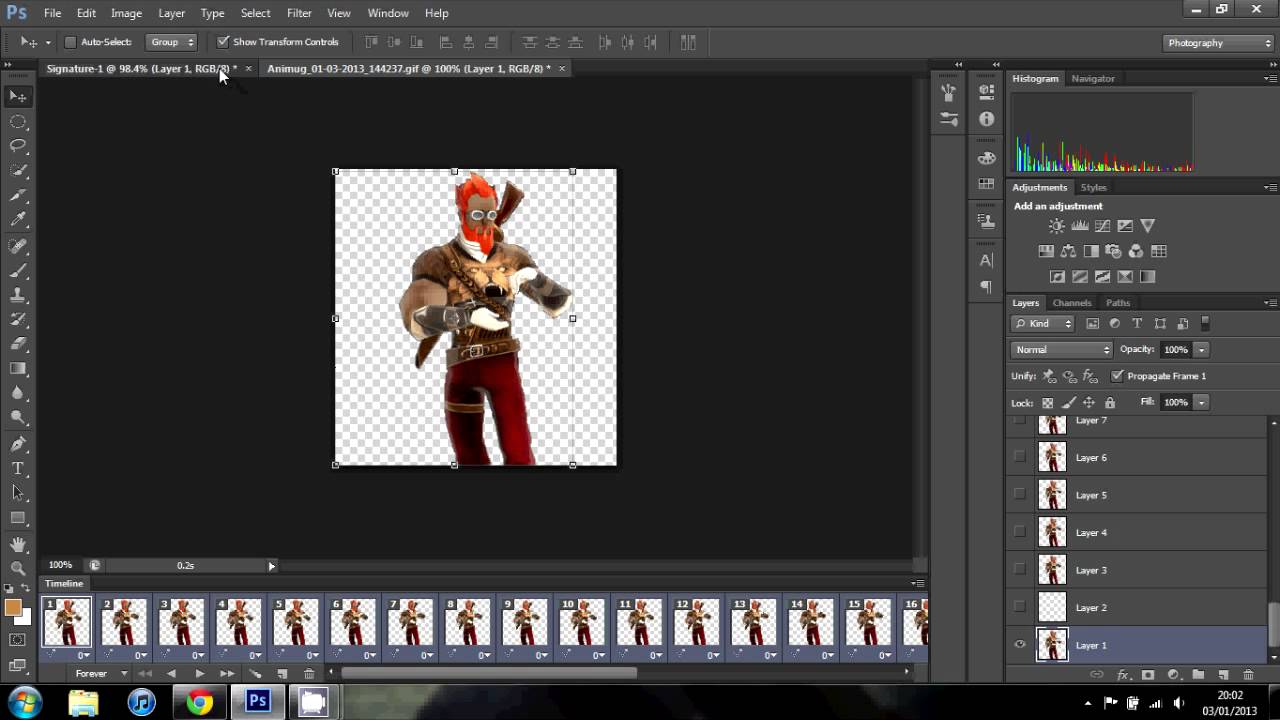Add a Curves adjustment
The image size is (1280, 720).
(1102, 226)
